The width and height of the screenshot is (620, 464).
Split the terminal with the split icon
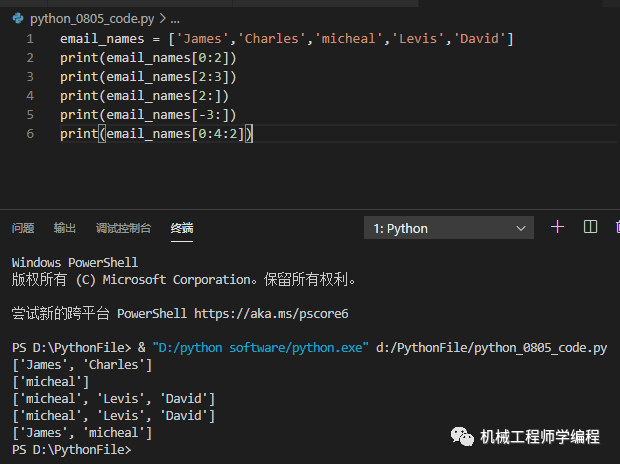(x=590, y=227)
